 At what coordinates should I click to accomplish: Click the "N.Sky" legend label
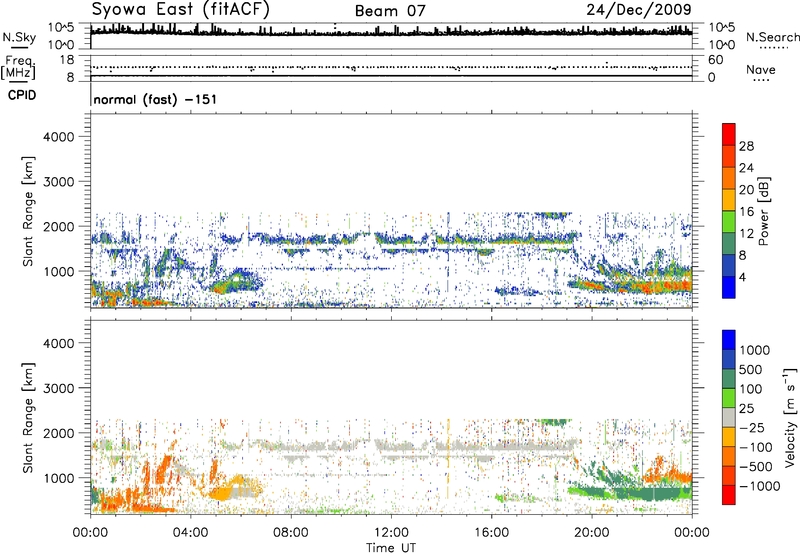19,37
